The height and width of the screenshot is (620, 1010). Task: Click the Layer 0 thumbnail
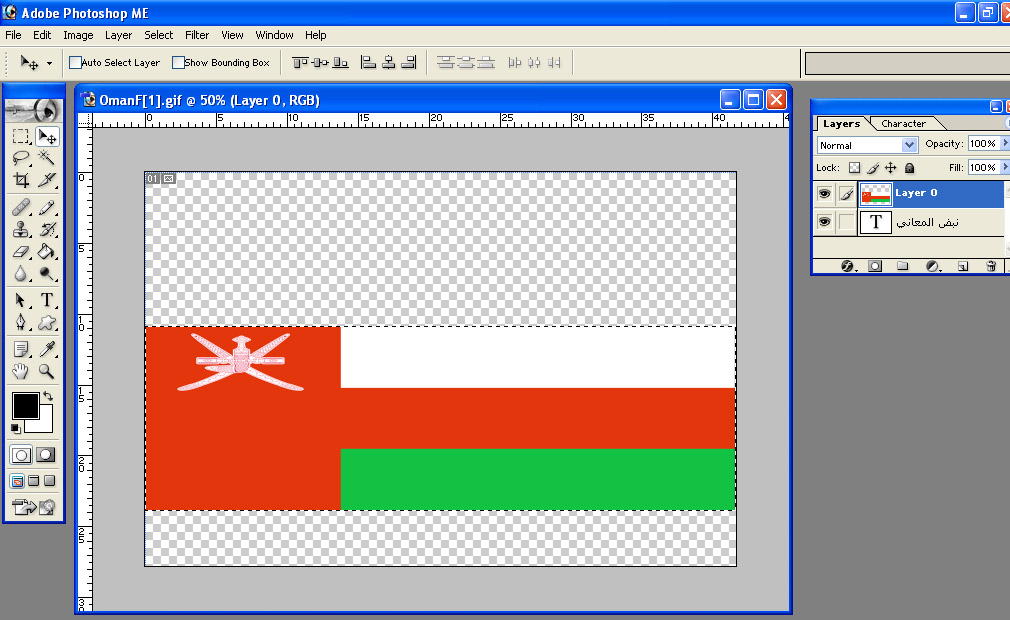[876, 194]
